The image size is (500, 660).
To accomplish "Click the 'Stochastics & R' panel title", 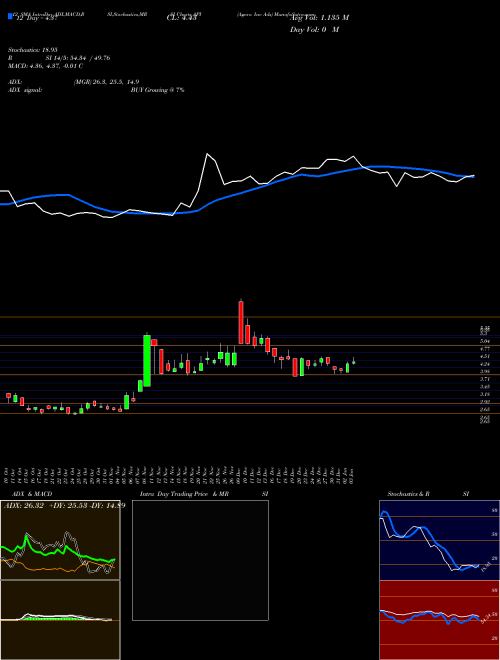I will pyautogui.click(x=408, y=494).
